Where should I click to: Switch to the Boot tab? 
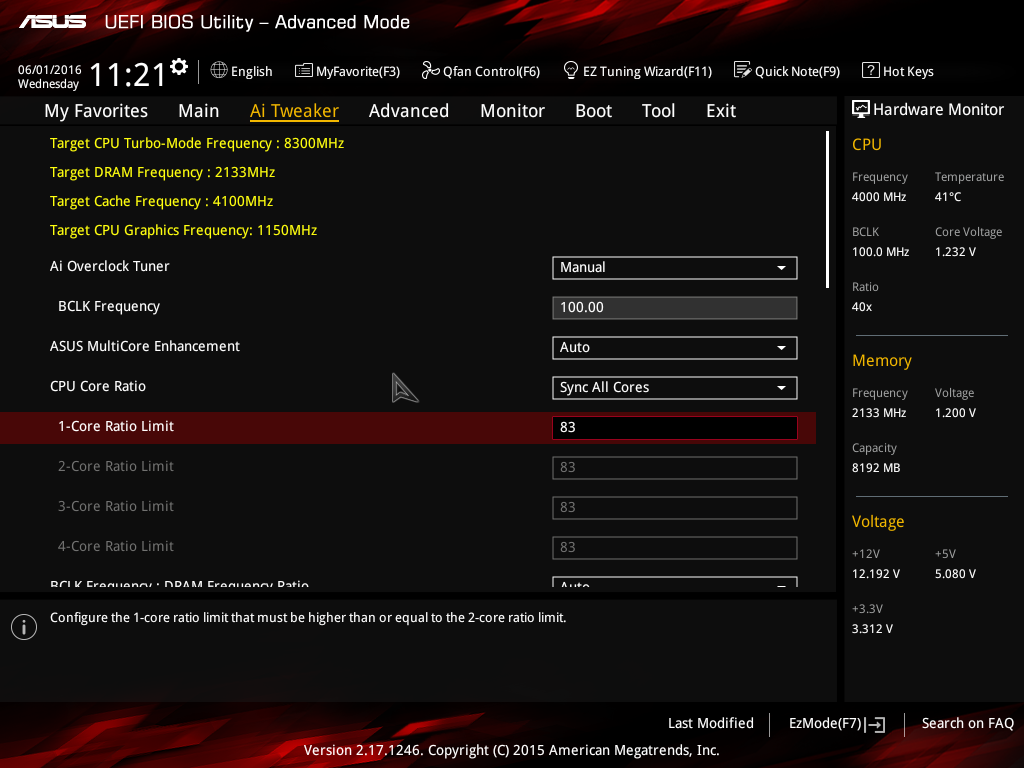pyautogui.click(x=594, y=111)
